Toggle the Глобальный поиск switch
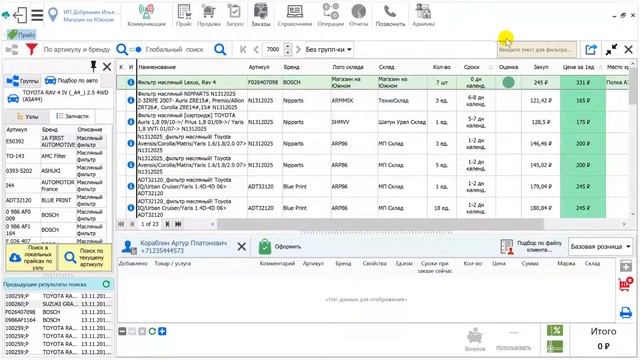640x360 pixels. (x=135, y=49)
